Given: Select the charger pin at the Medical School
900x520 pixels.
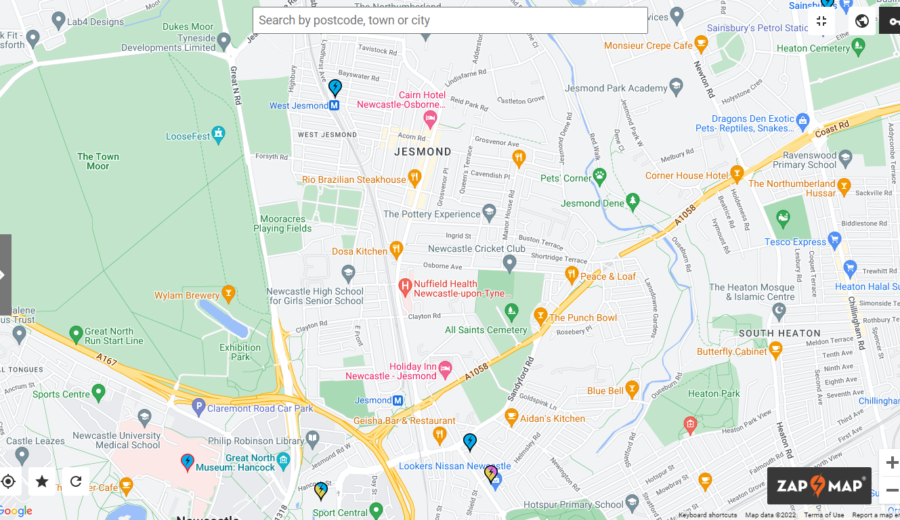Looking at the screenshot, I should pyautogui.click(x=187, y=462).
